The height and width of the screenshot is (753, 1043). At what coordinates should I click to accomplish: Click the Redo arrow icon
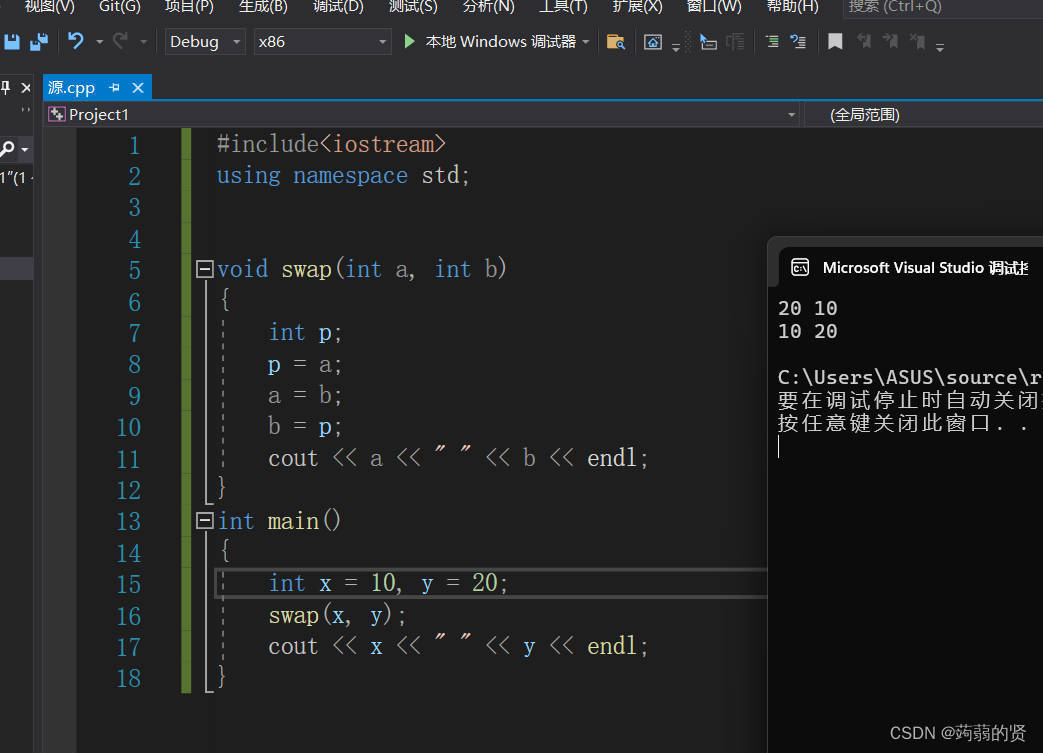tap(121, 41)
